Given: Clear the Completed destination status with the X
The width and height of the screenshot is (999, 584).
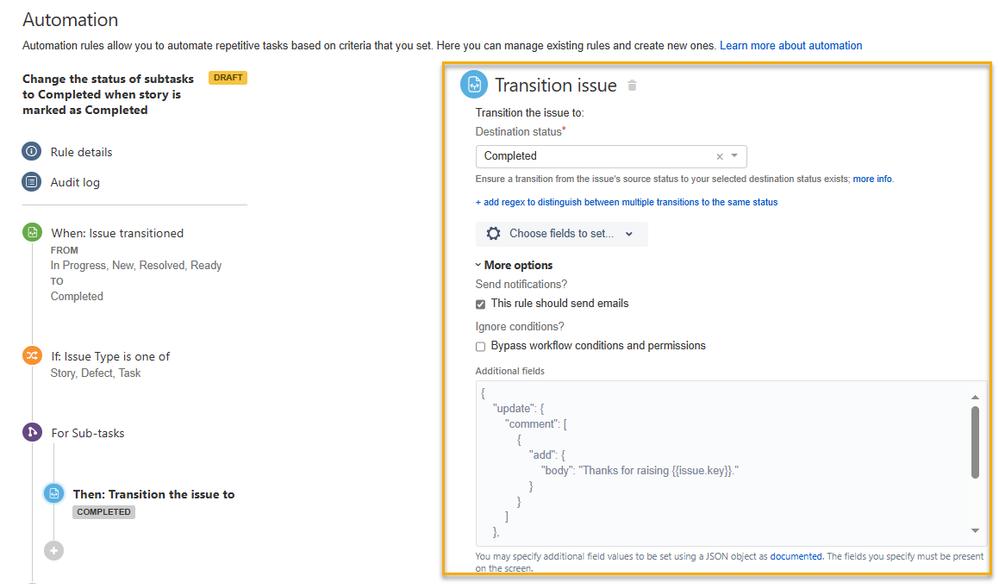Looking at the screenshot, I should tap(719, 157).
